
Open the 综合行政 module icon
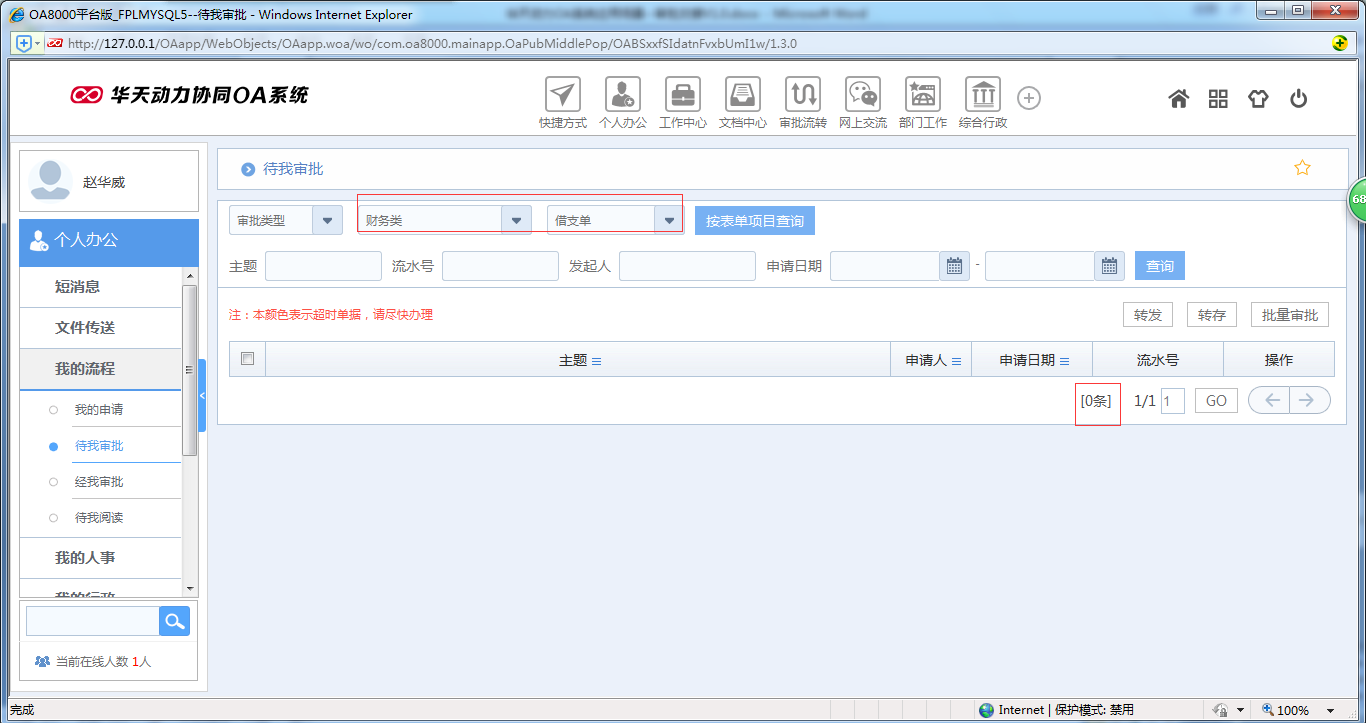pyautogui.click(x=982, y=95)
